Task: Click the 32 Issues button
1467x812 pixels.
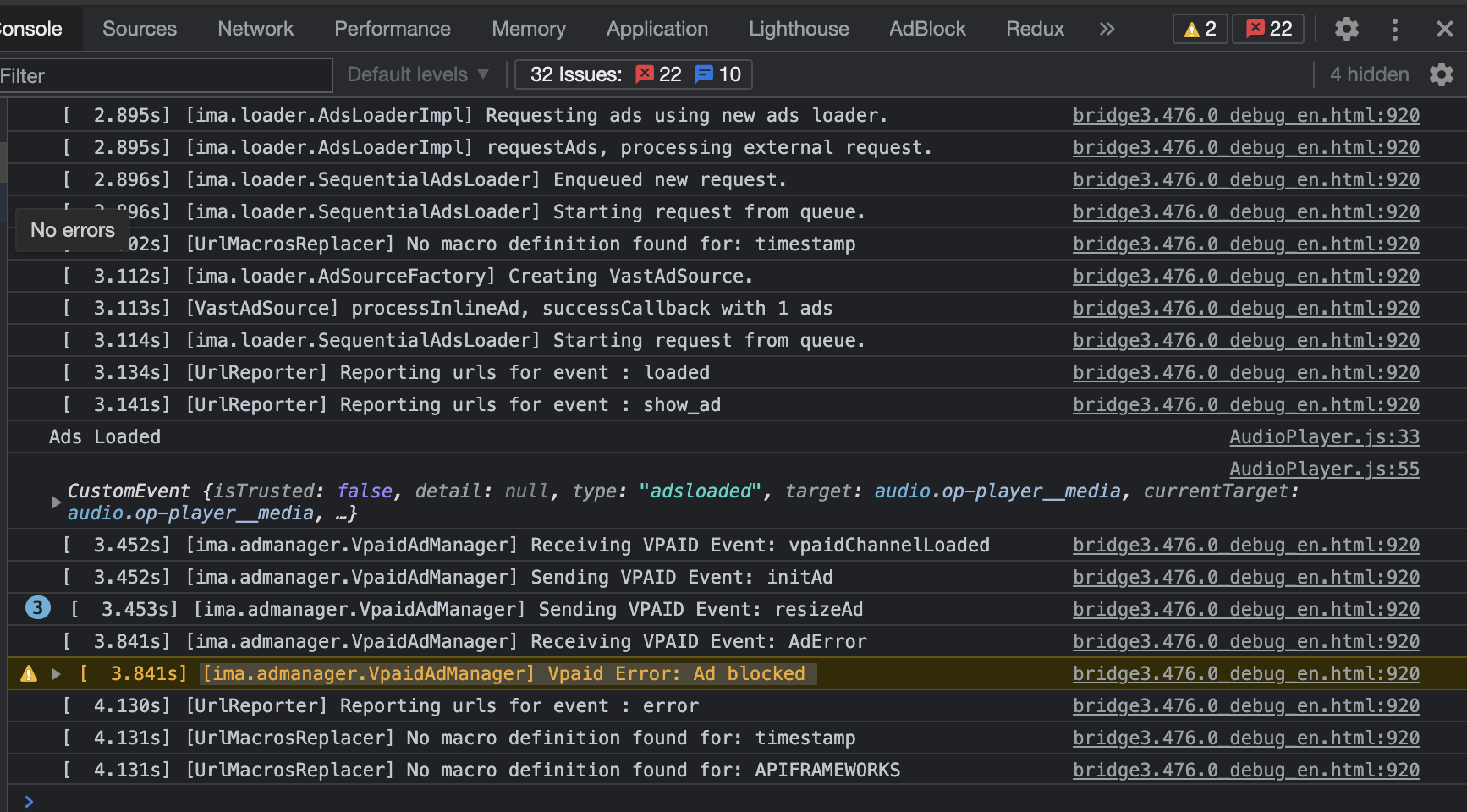Action: pyautogui.click(x=634, y=74)
